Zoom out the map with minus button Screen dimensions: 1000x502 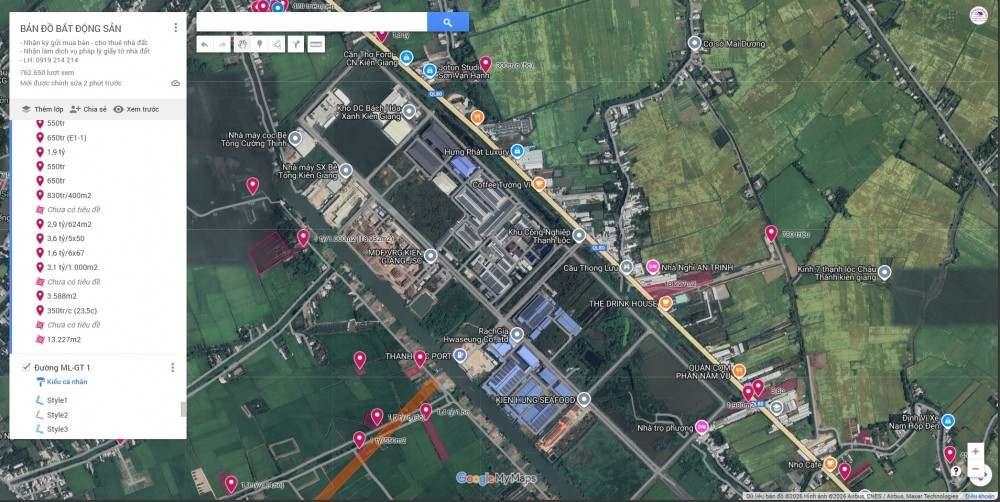coord(975,469)
